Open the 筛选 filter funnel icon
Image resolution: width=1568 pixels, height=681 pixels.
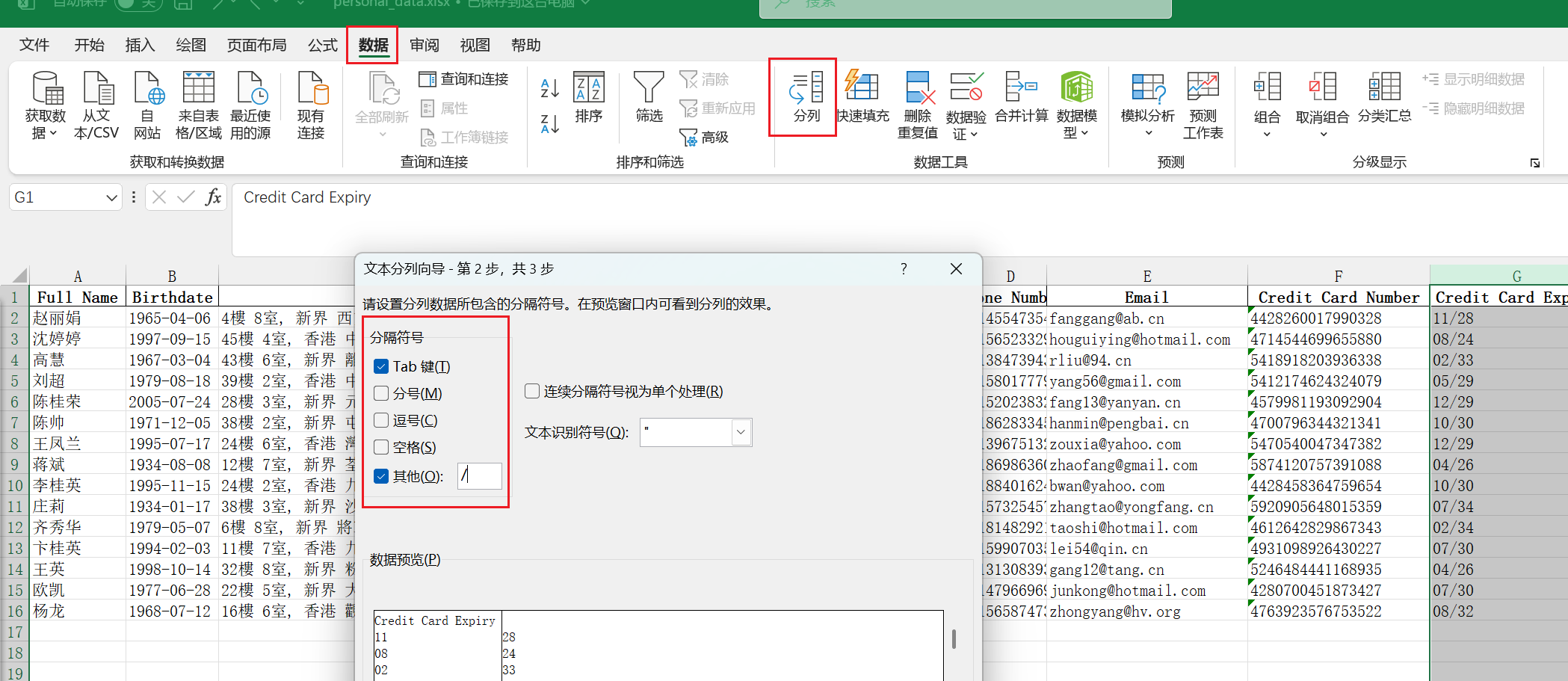click(x=648, y=87)
